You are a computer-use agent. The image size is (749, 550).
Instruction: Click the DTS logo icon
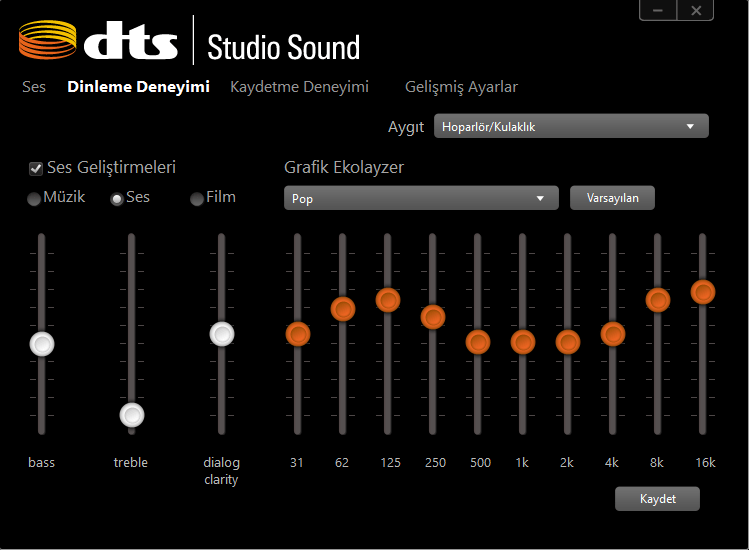47,40
